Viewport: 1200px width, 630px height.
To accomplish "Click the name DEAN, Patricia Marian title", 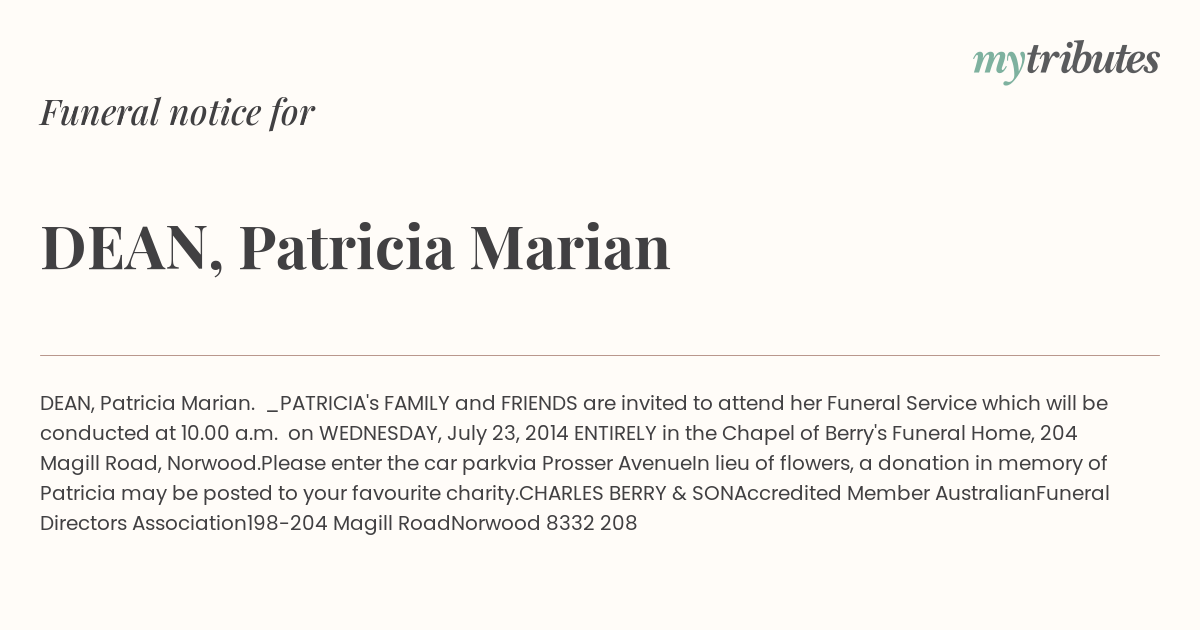I will click(x=355, y=247).
